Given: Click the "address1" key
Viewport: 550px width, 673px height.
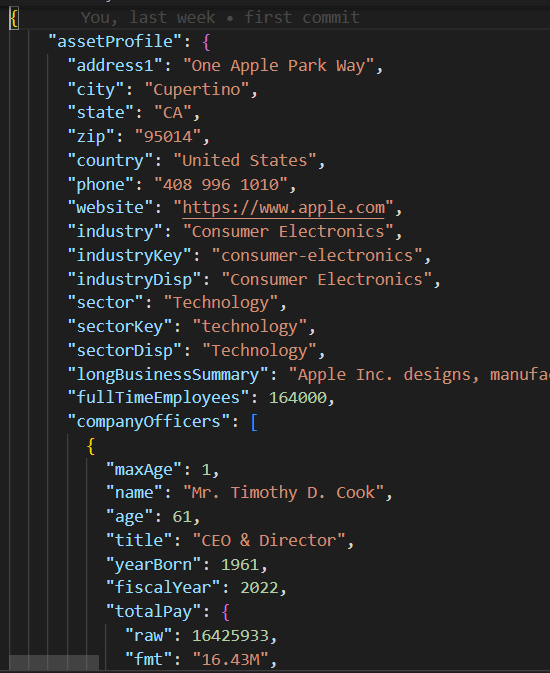Looking at the screenshot, I should tap(115, 66).
